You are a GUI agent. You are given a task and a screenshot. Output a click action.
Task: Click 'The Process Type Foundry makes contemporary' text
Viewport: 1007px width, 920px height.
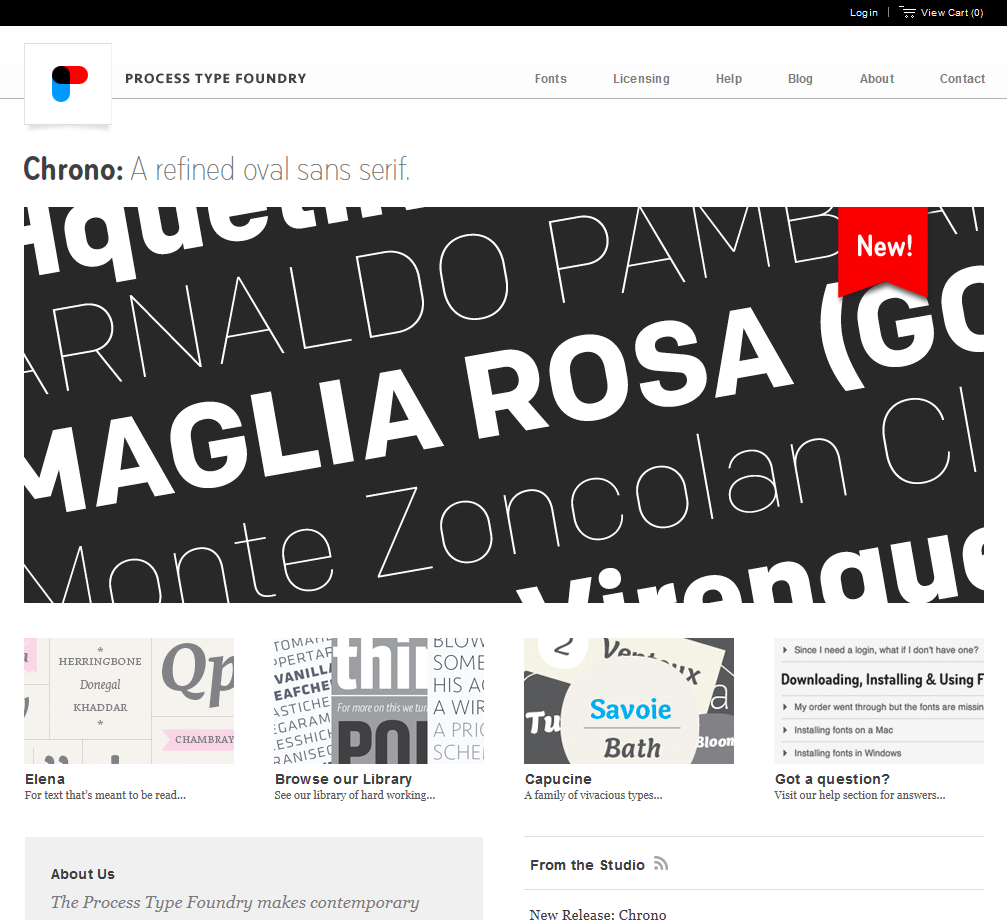point(235,902)
